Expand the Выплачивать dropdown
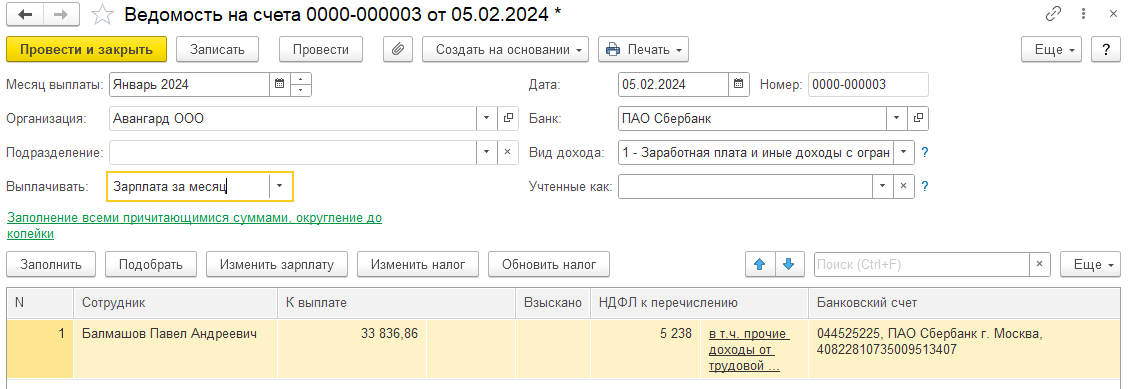This screenshot has width=1128, height=389. 280,186
